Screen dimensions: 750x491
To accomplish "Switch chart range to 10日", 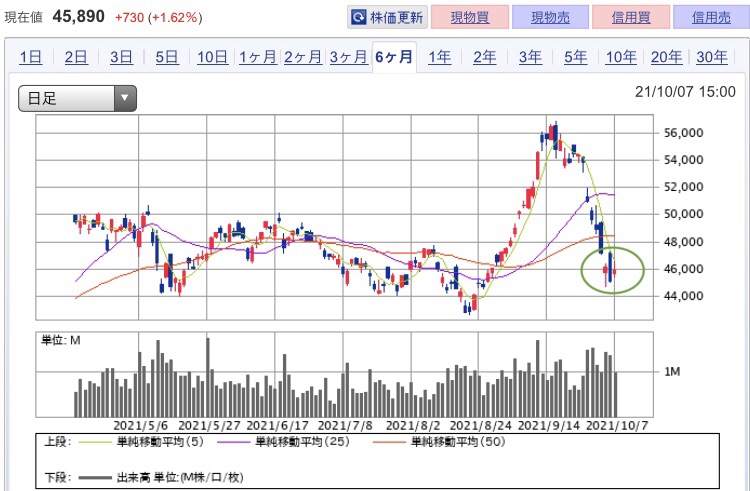I will click(x=212, y=57).
